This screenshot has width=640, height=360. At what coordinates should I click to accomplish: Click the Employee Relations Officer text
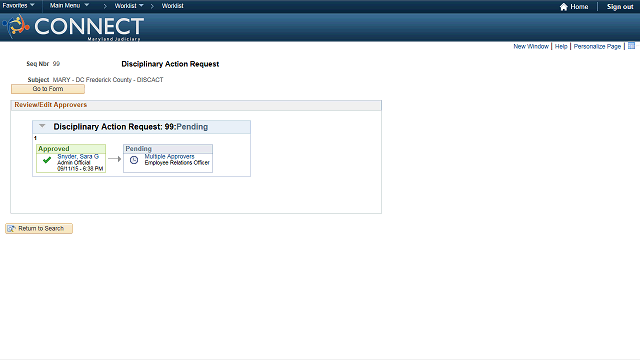(177, 162)
